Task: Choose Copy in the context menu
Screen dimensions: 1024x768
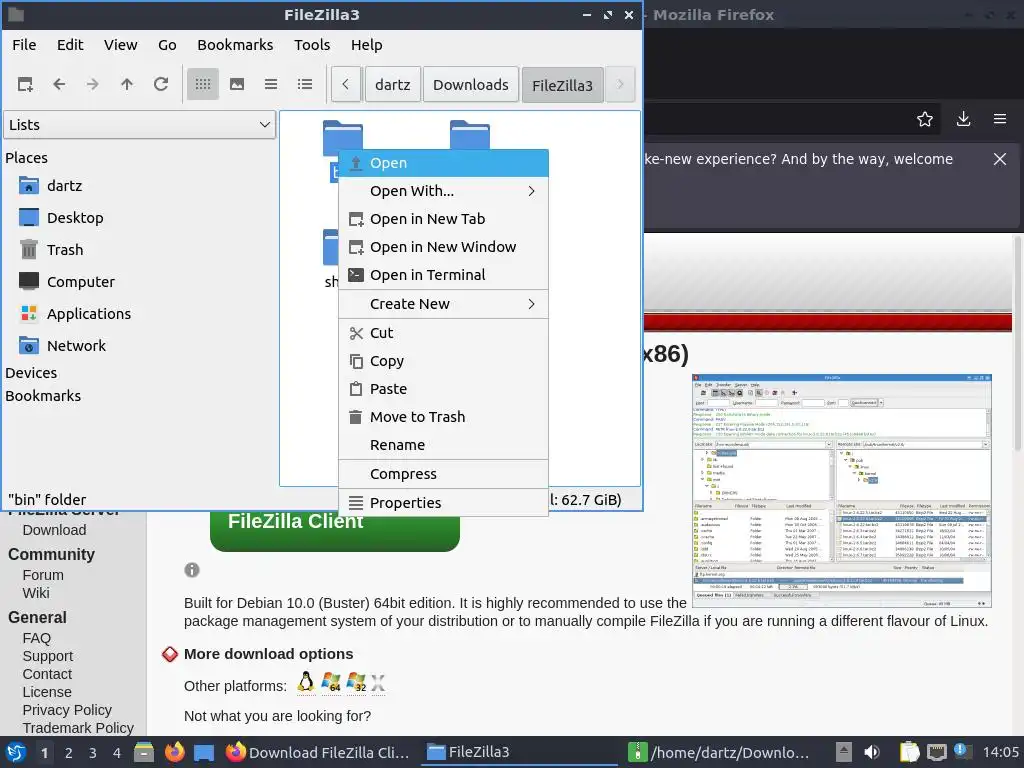Action: coord(443,361)
